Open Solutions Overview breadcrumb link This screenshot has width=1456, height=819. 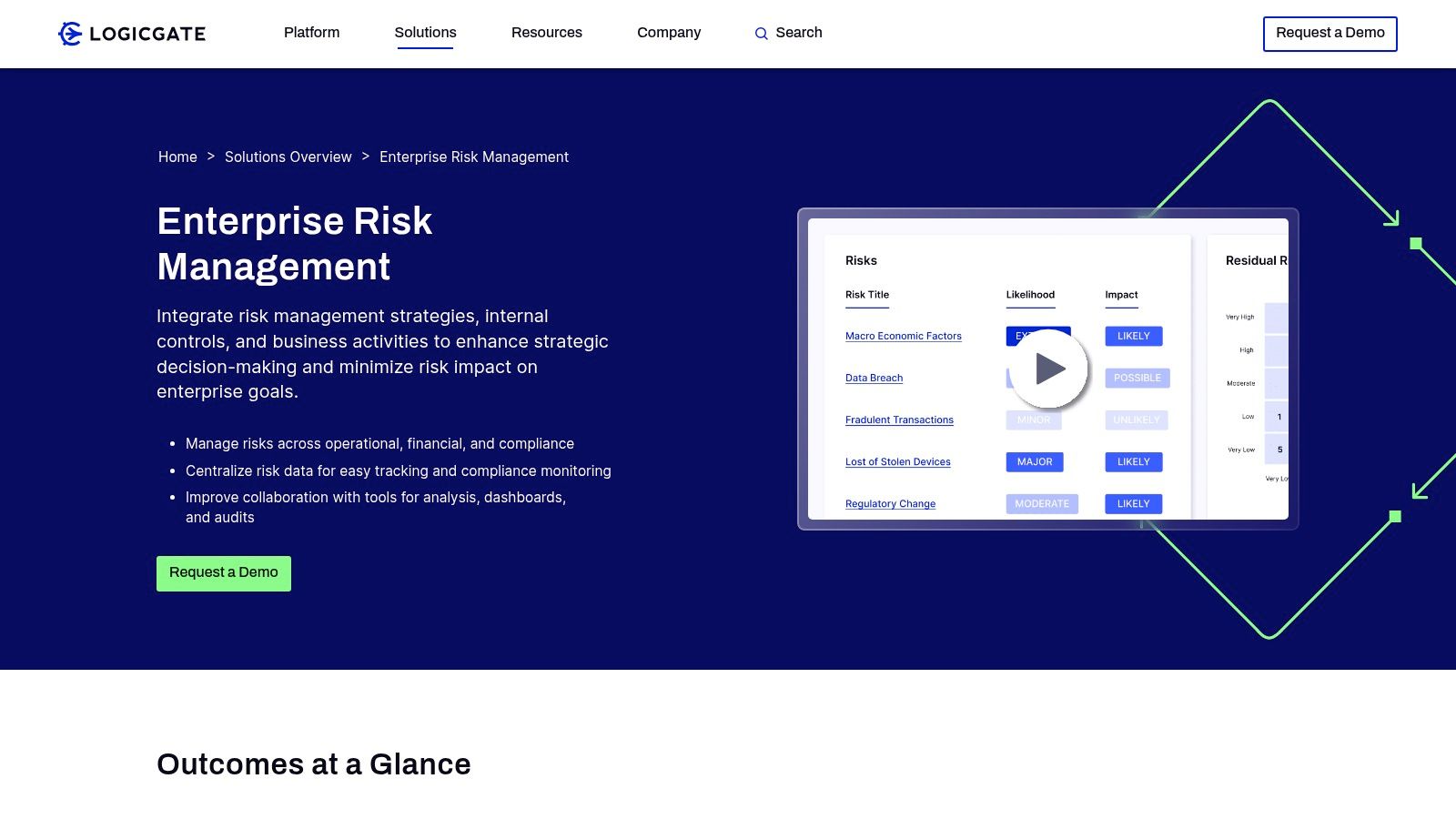tap(288, 157)
